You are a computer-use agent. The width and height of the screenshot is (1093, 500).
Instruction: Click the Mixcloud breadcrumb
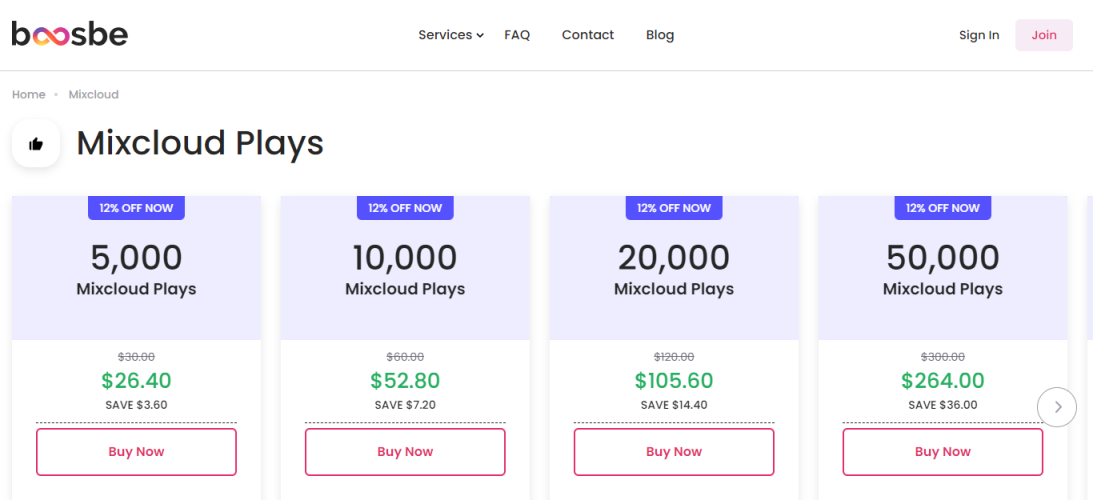[x=93, y=95]
